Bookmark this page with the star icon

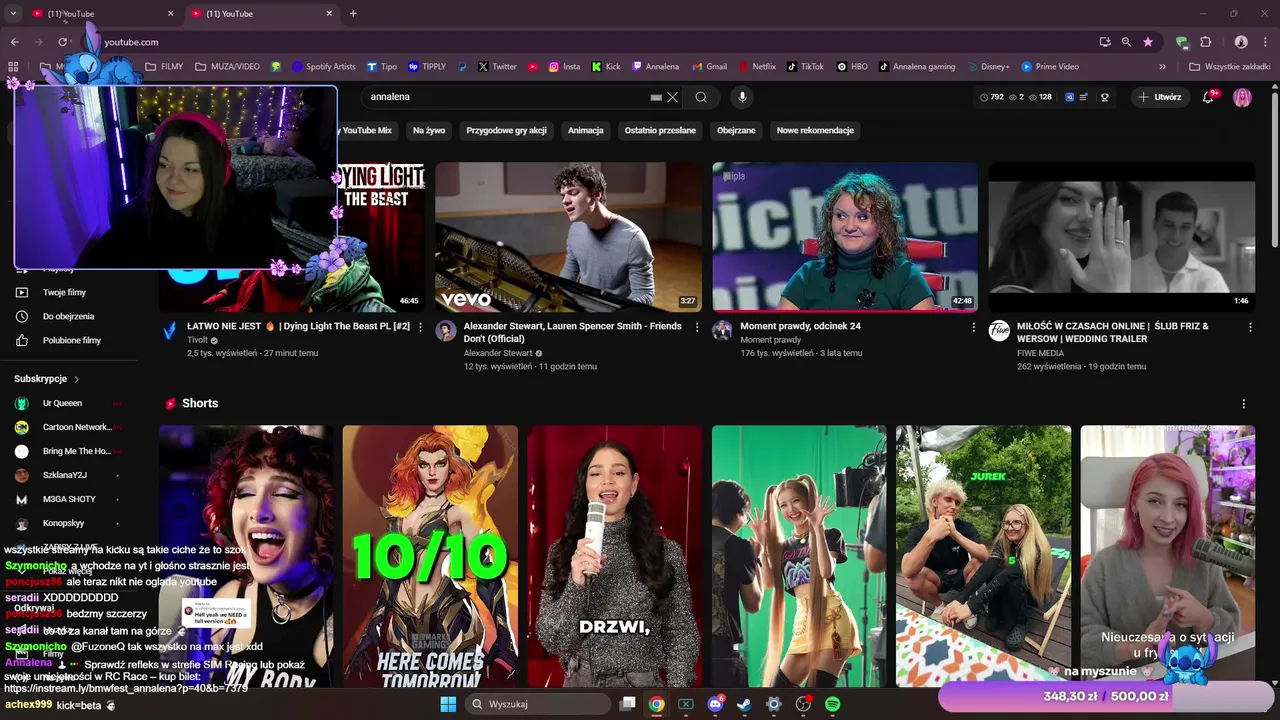(x=1148, y=42)
